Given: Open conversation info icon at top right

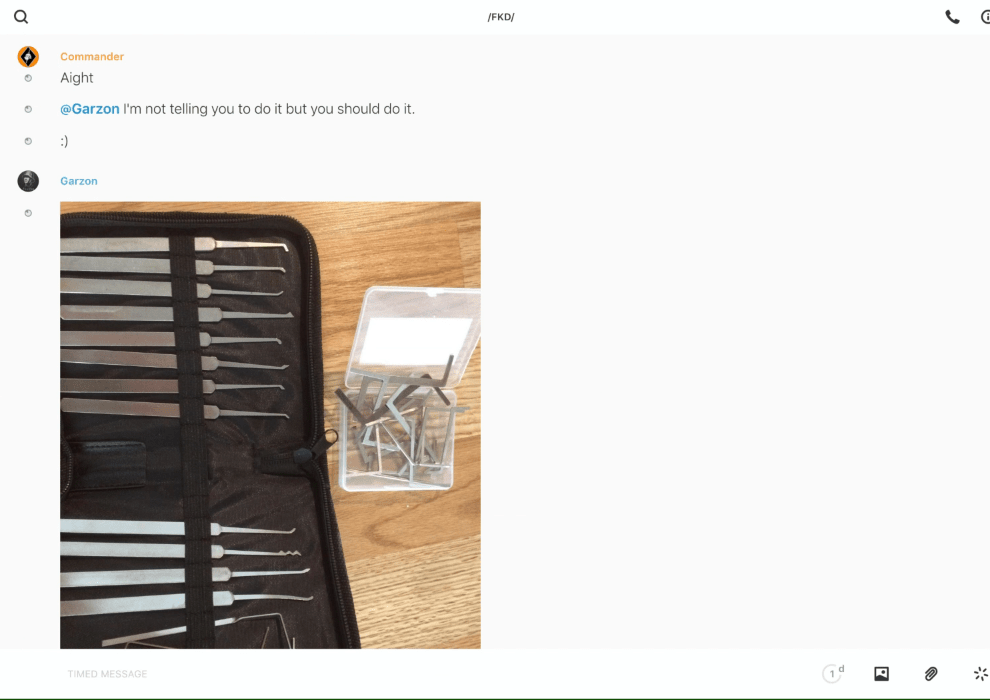Looking at the screenshot, I should (x=986, y=17).
